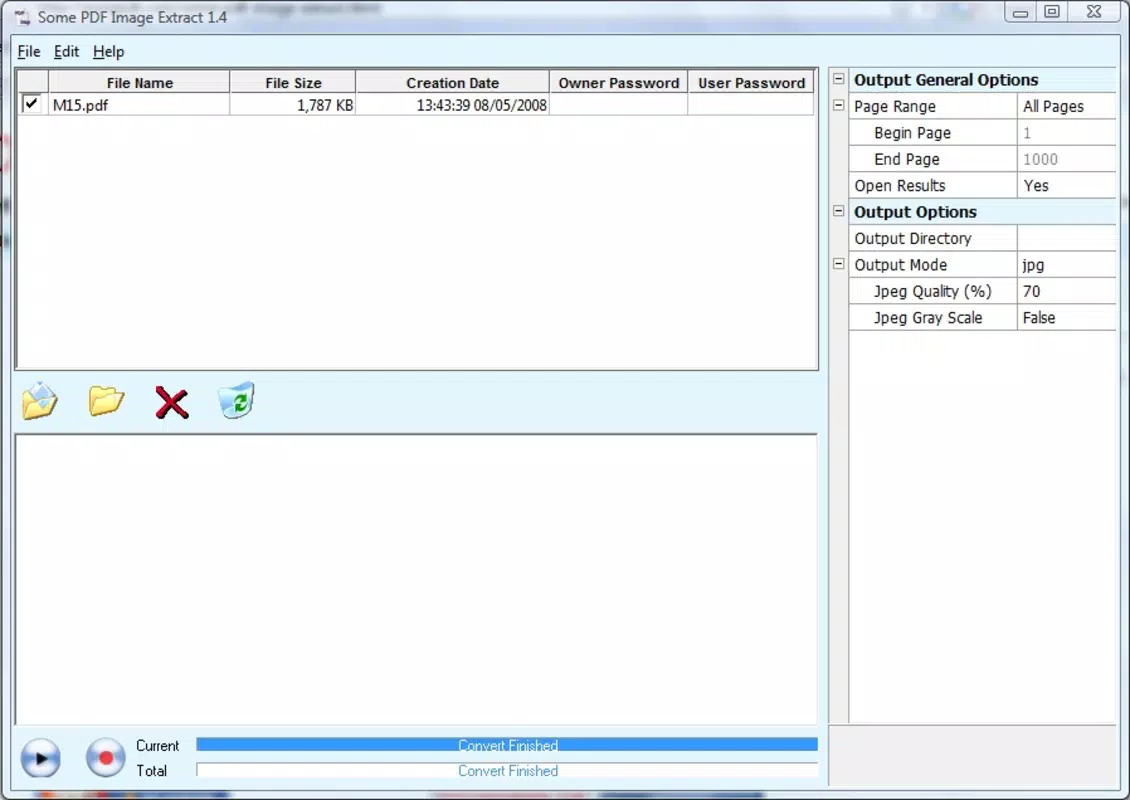
Task: Collapse the Page Range group
Action: tap(838, 105)
